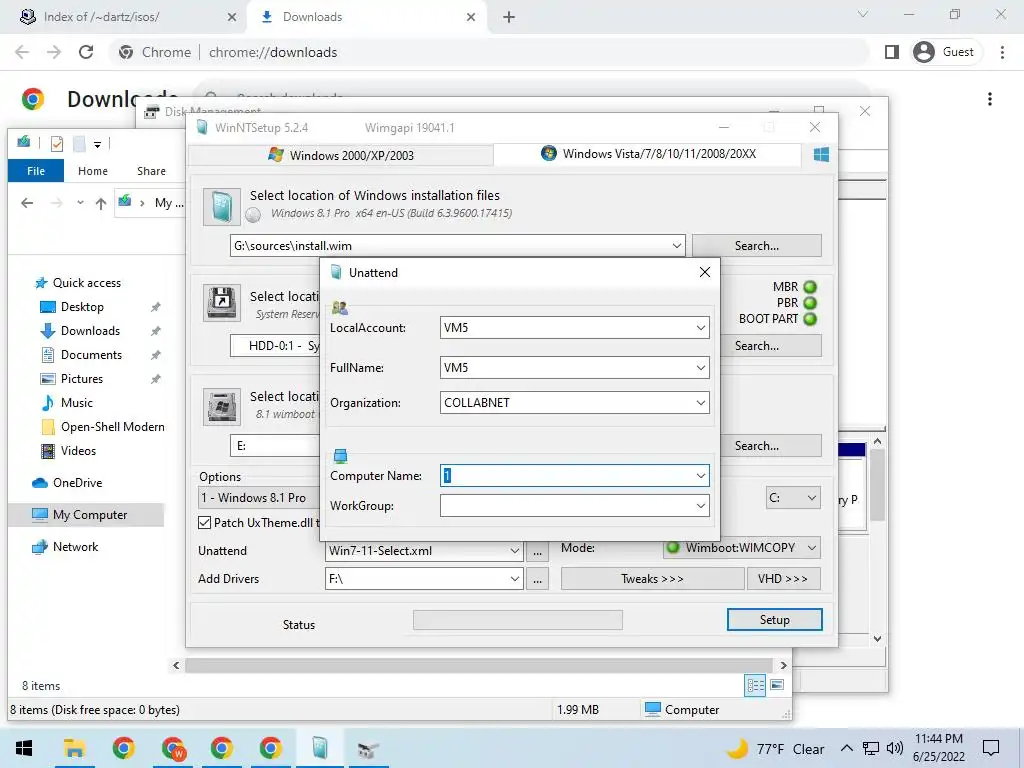The width and height of the screenshot is (1024, 768).
Task: Click Search for installation files
Action: (x=757, y=246)
